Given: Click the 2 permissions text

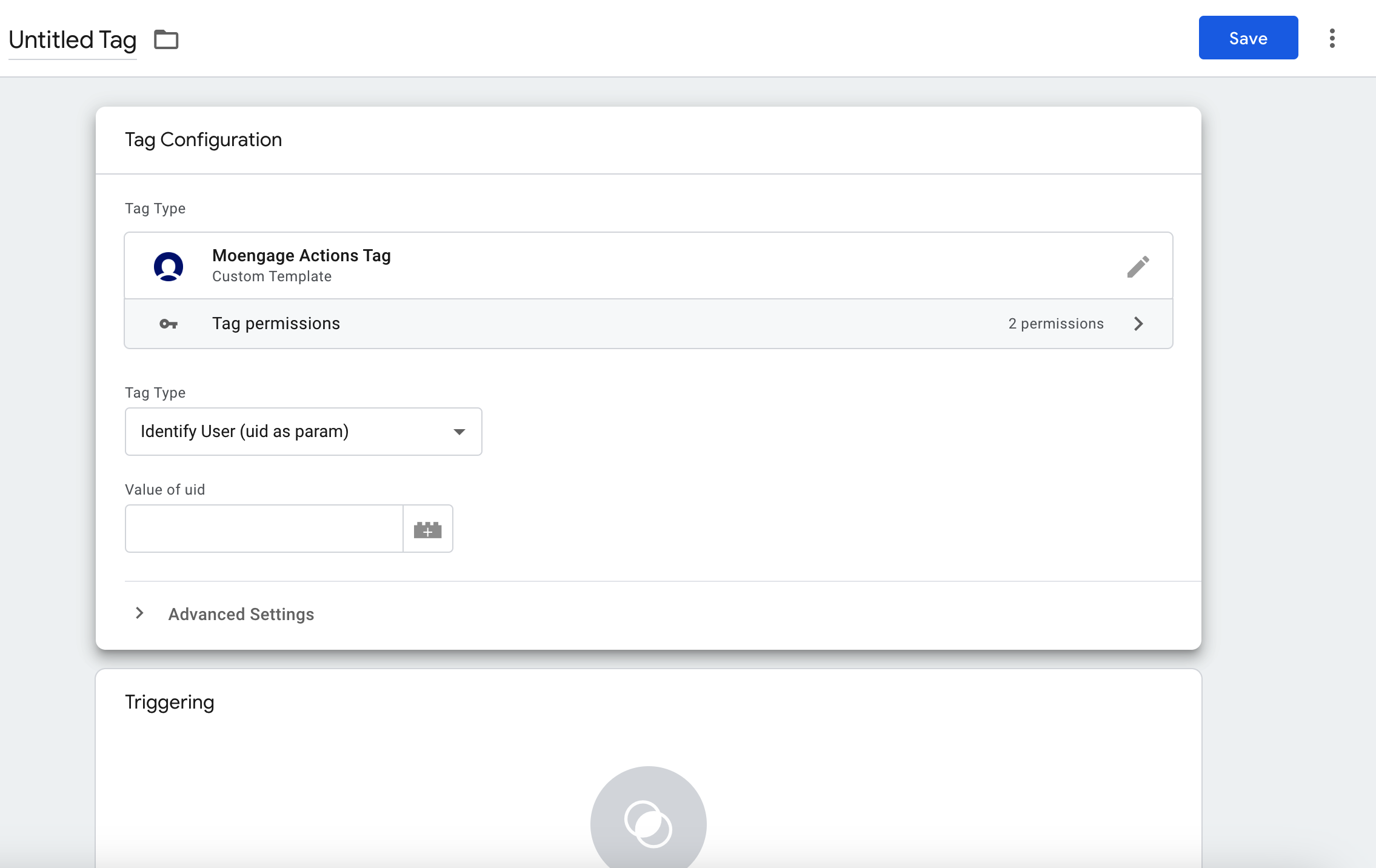Looking at the screenshot, I should pos(1056,324).
